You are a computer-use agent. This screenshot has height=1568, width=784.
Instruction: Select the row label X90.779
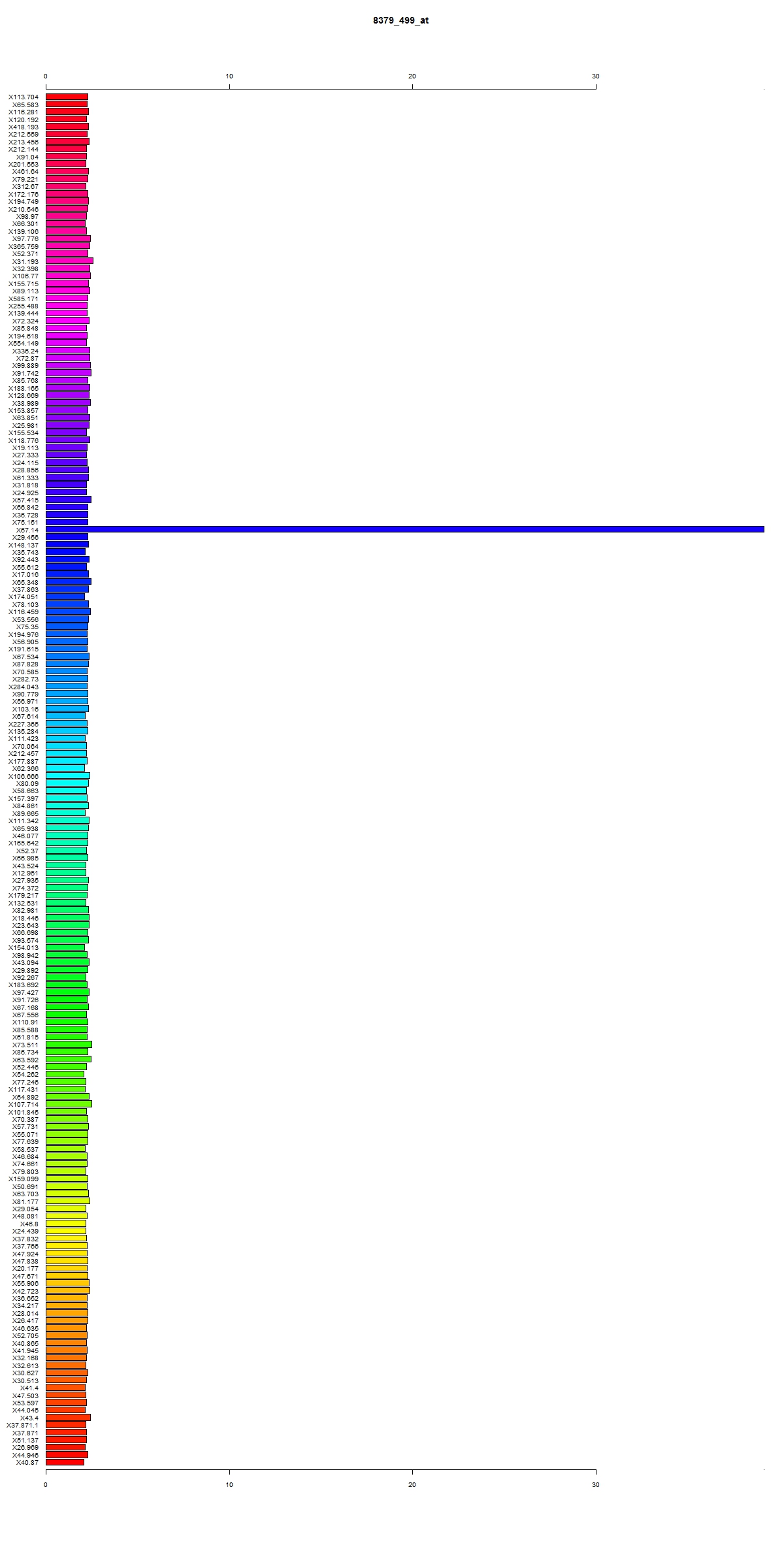coord(25,694)
